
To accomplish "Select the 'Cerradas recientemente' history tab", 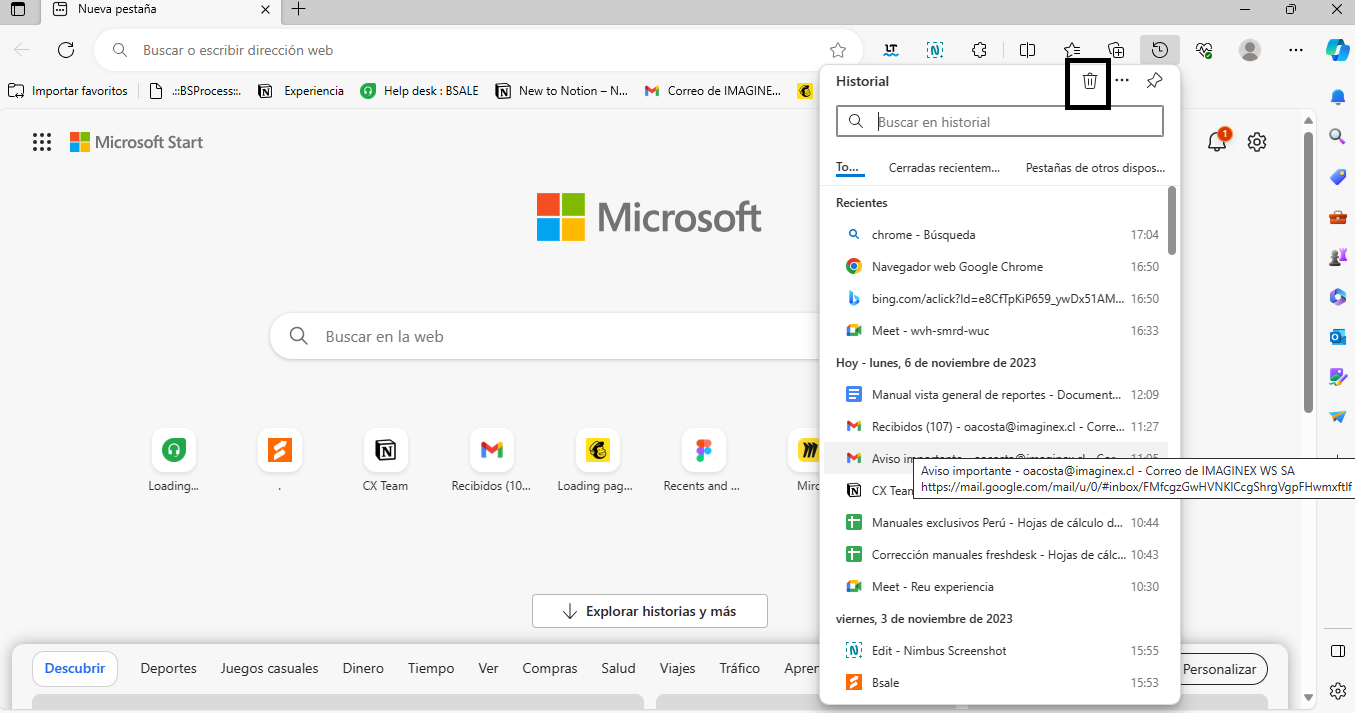I will point(944,168).
